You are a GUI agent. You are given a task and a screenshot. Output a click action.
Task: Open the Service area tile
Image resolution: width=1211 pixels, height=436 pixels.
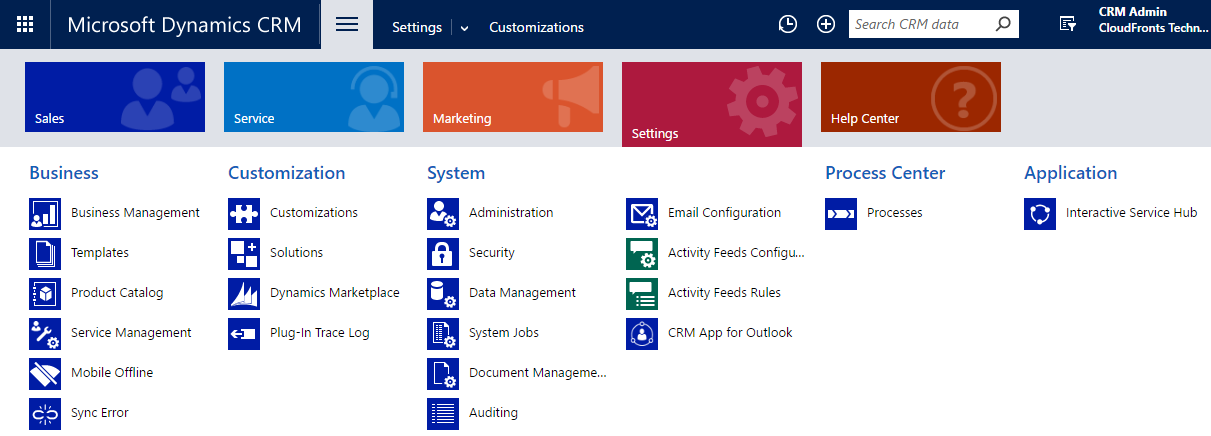tap(314, 97)
